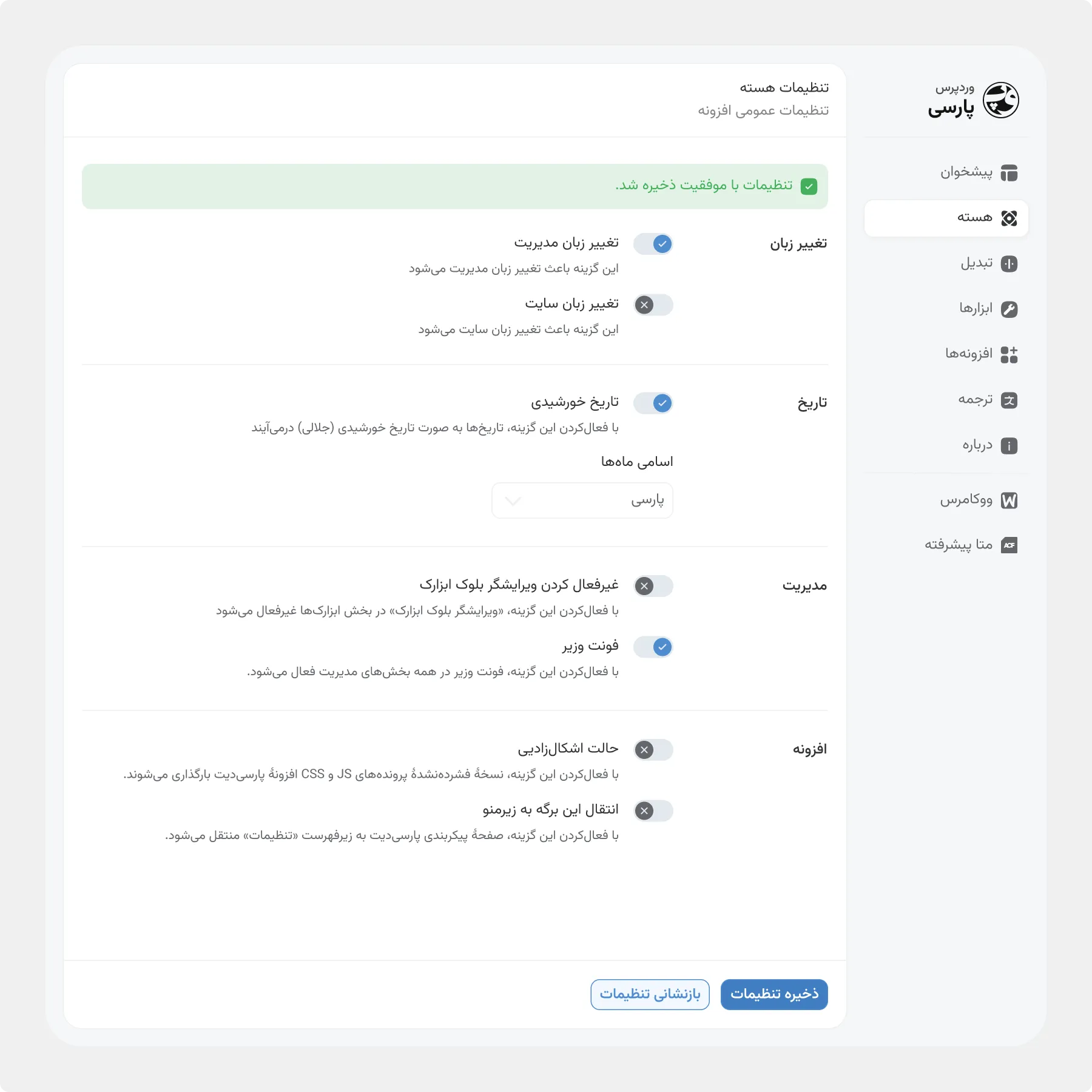Image resolution: width=1092 pixels, height=1092 pixels.
Task: Open the ابزارها tools icon
Action: coord(1009,308)
